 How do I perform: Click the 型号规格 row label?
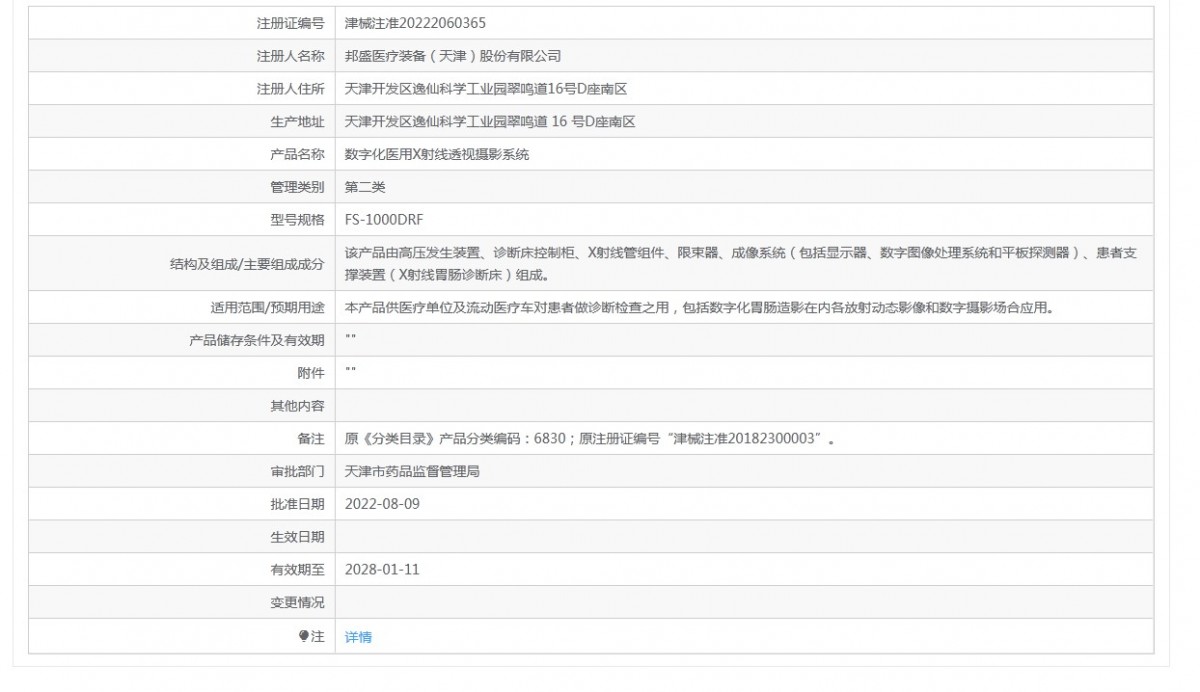click(x=298, y=220)
